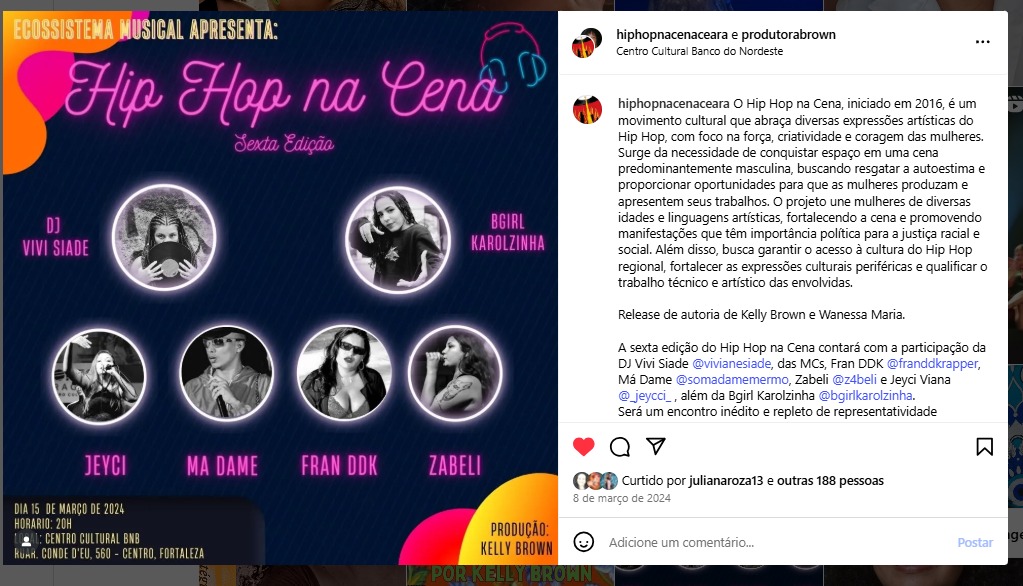Image resolution: width=1023 pixels, height=586 pixels.
Task: Click the caption author avatar picture
Action: tap(587, 110)
